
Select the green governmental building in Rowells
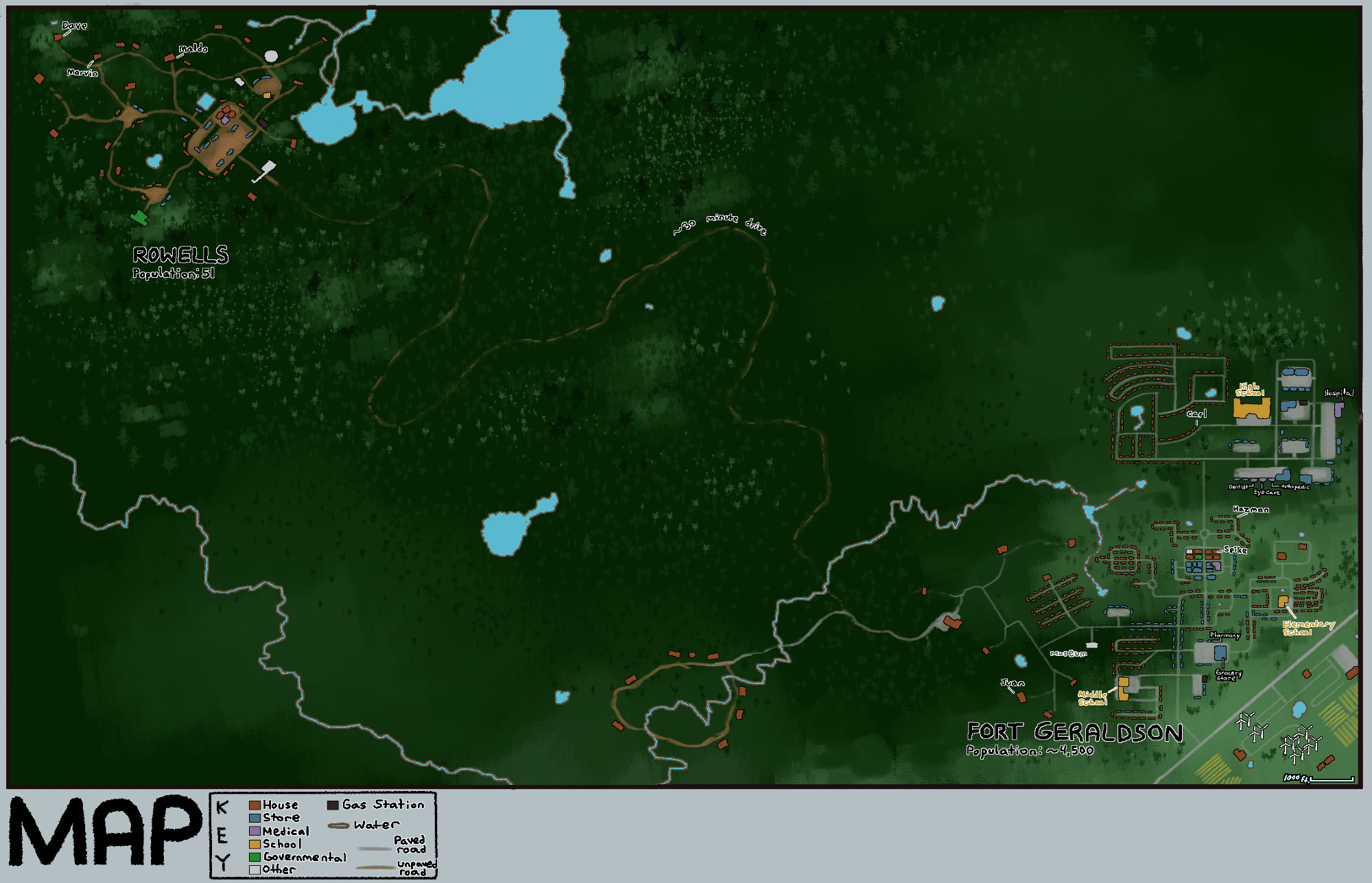tap(140, 218)
